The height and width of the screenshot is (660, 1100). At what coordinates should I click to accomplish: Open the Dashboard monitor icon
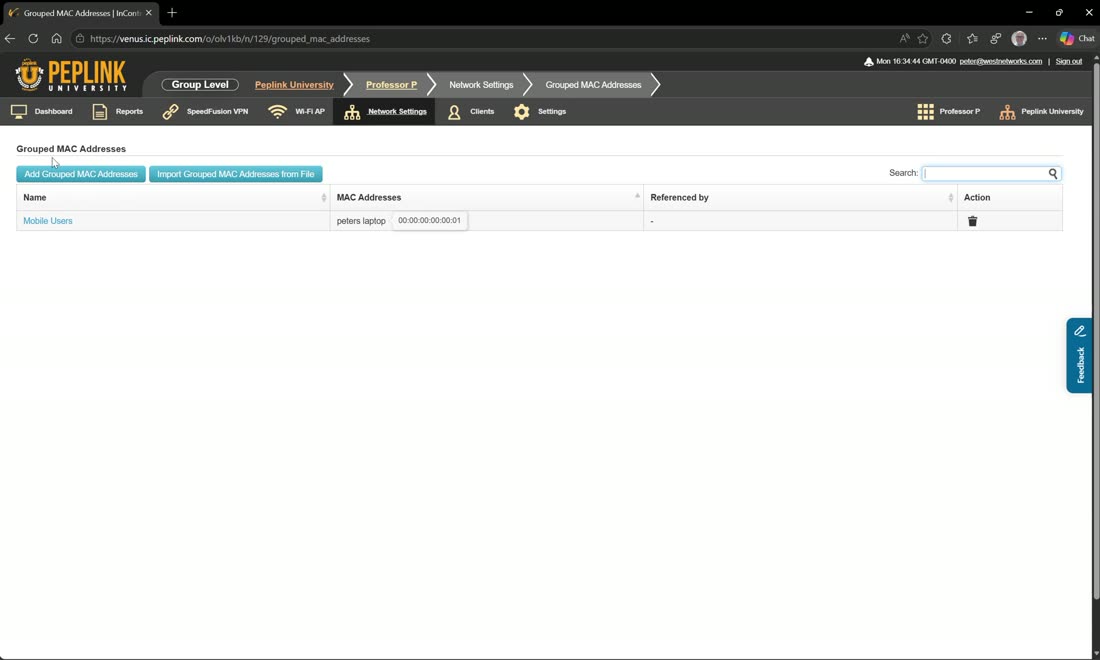point(19,112)
